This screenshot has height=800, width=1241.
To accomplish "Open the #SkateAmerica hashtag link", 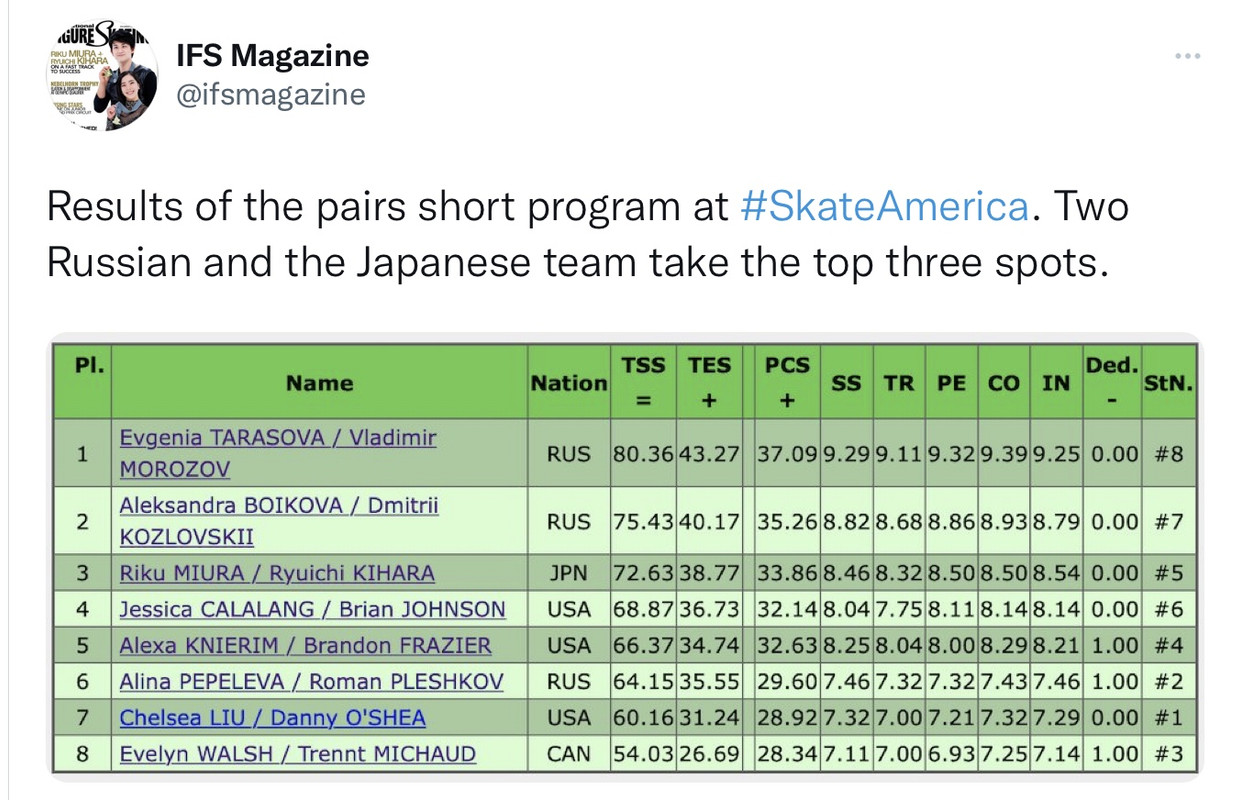I will pyautogui.click(x=885, y=207).
